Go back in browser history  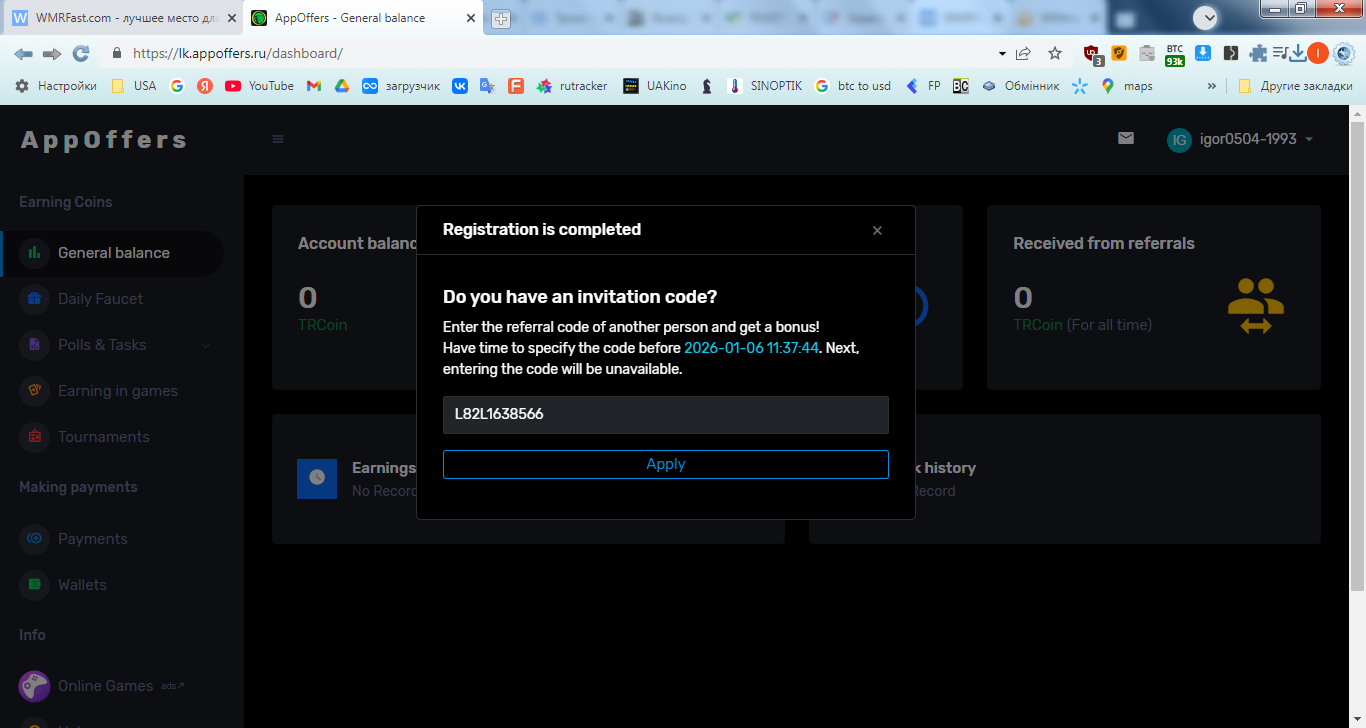23,54
